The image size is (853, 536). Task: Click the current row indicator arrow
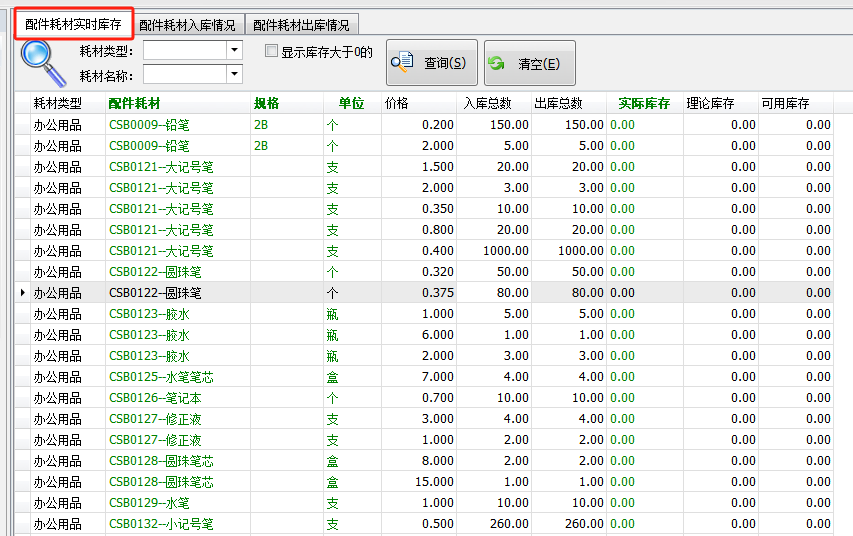pos(22,293)
